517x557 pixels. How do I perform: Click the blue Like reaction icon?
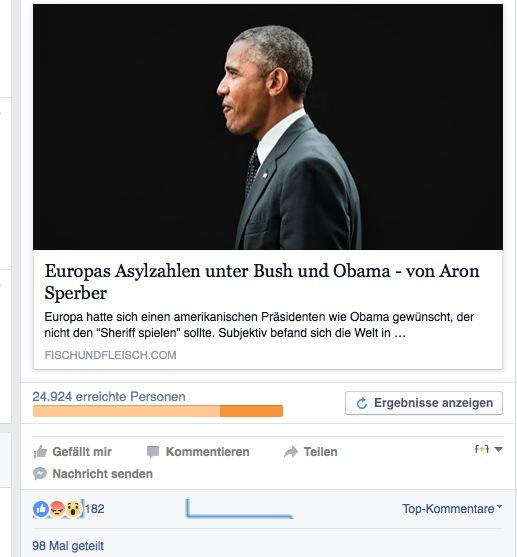[x=41, y=509]
